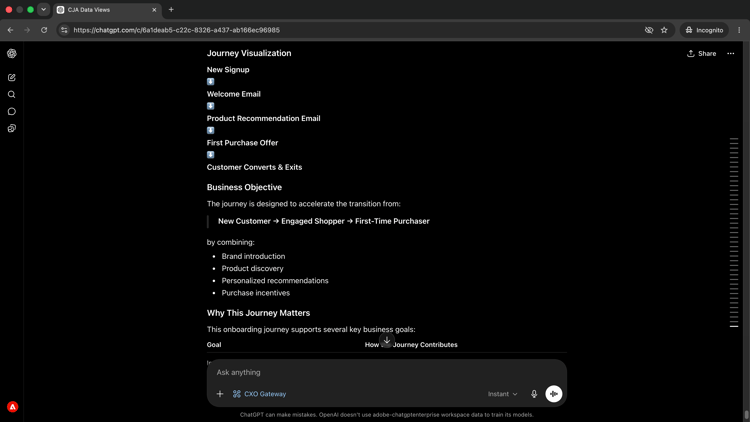Click the Purchase incentives bullet
The width and height of the screenshot is (750, 422).
point(255,293)
